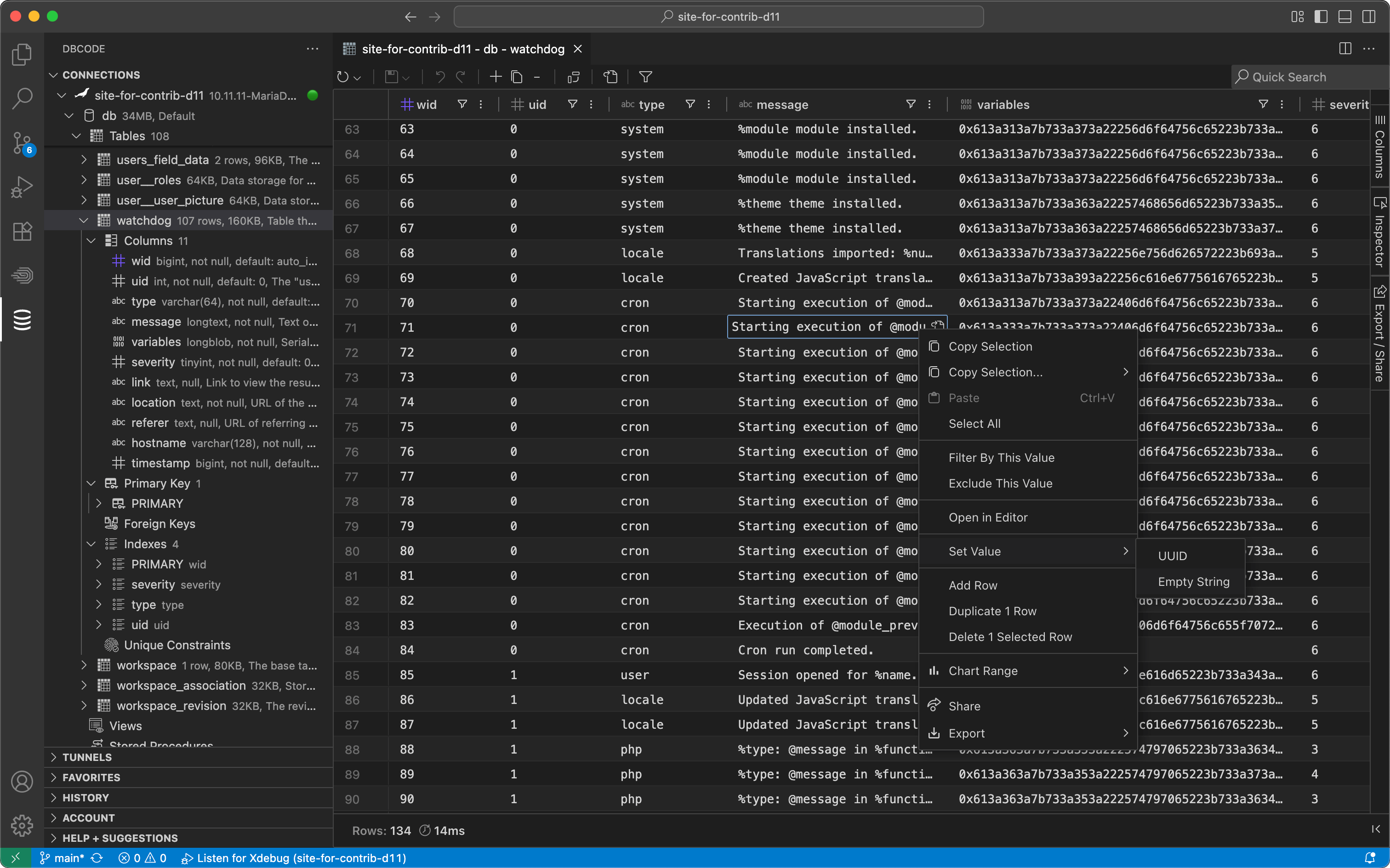Click the add row plus icon
Viewport: 1390px width, 868px height.
point(496,77)
